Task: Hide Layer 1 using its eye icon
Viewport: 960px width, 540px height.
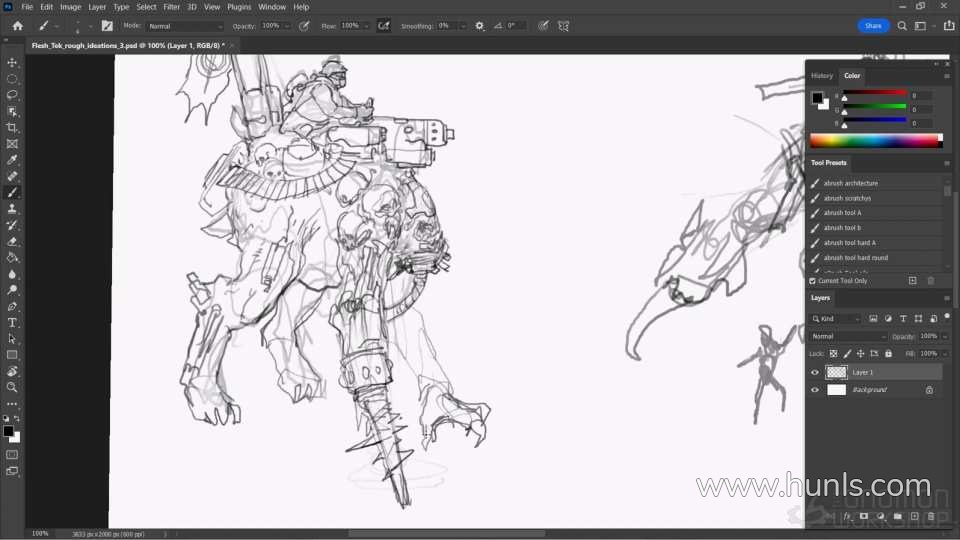Action: click(815, 372)
